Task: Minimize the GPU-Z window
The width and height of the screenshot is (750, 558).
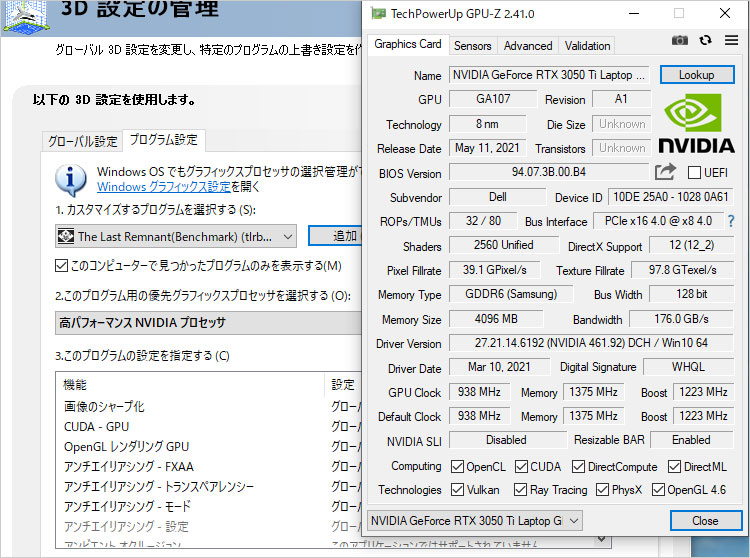Action: [634, 13]
